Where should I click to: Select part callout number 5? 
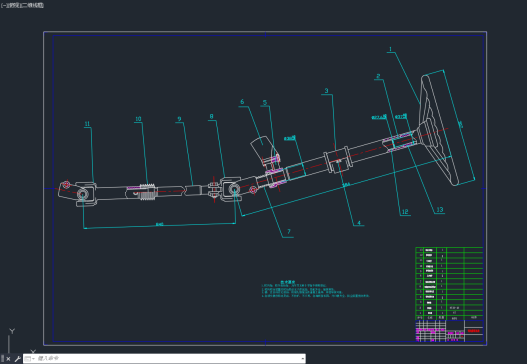[x=265, y=103]
